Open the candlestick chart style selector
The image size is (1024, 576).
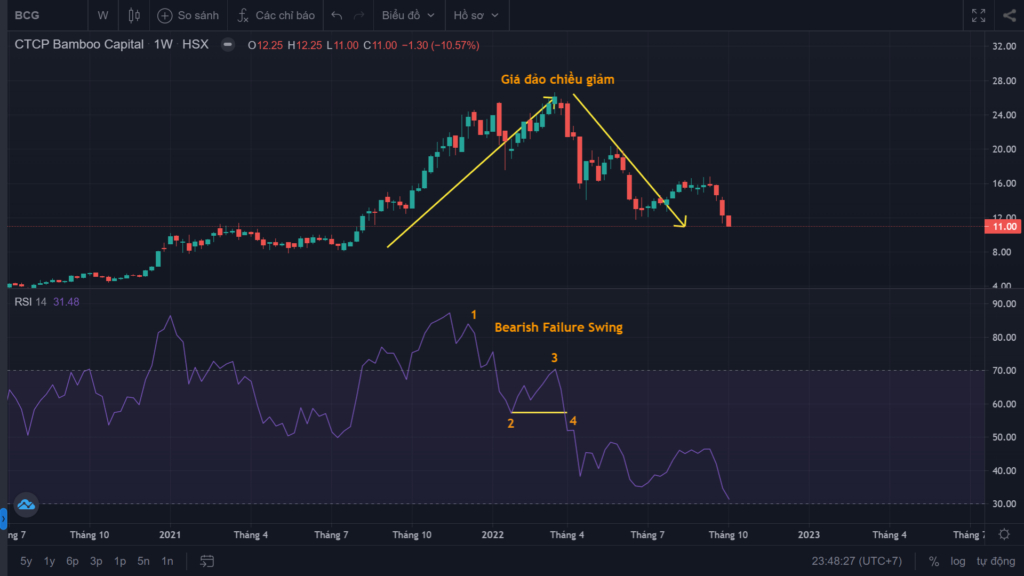(x=134, y=15)
